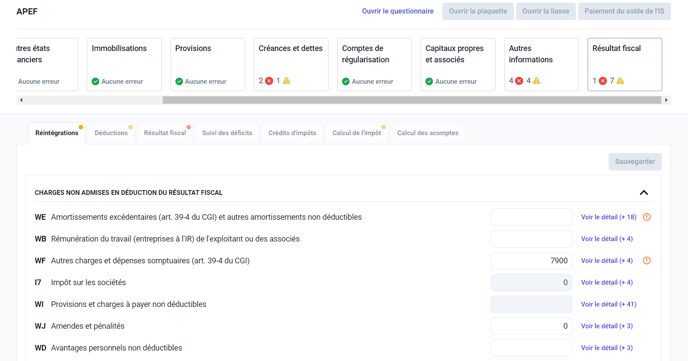Image resolution: width=688 pixels, height=361 pixels.
Task: Select the partially visible états financiers card
Action: click(x=47, y=64)
